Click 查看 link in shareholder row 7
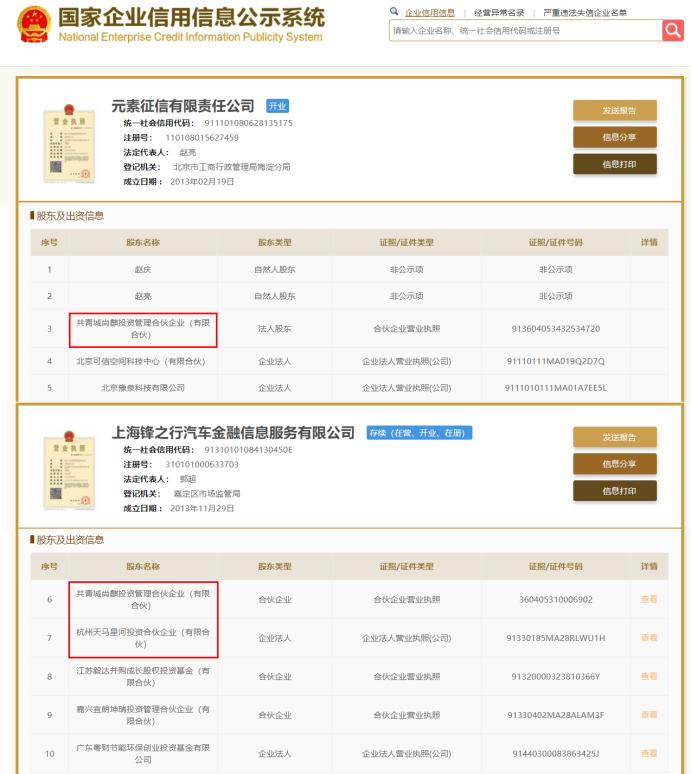 click(649, 638)
